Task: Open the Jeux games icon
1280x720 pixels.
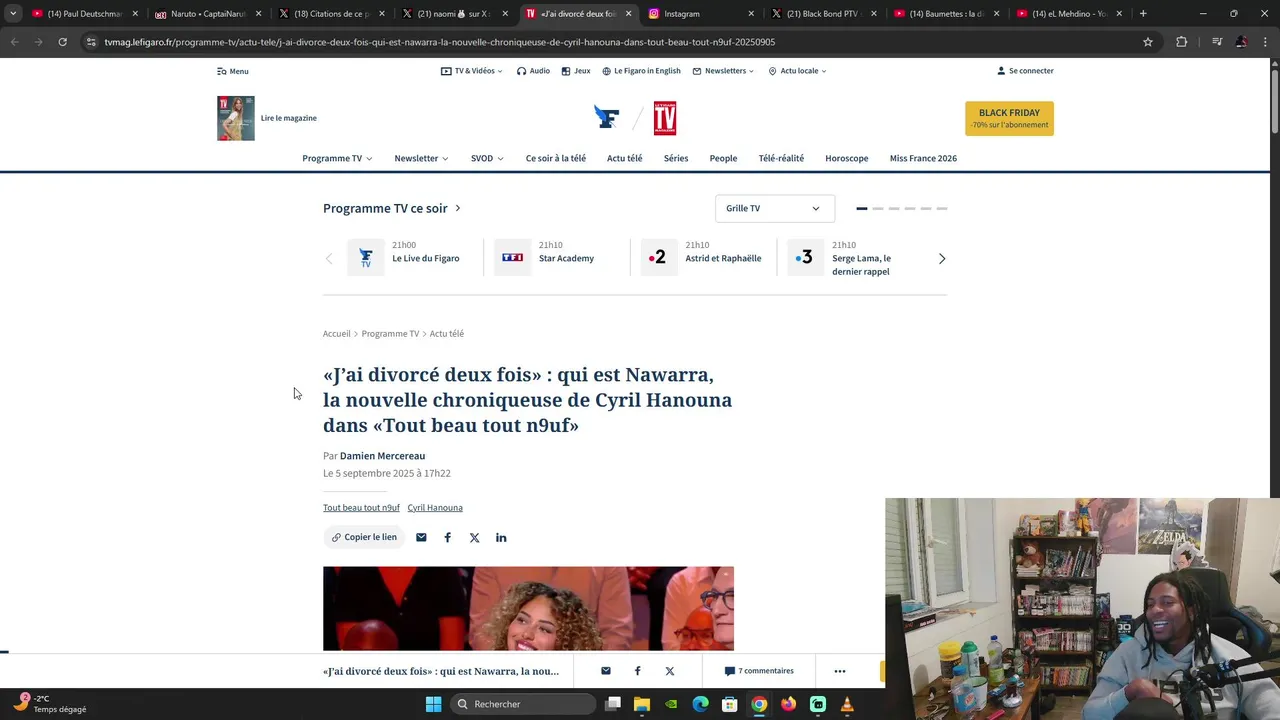Action: click(566, 71)
